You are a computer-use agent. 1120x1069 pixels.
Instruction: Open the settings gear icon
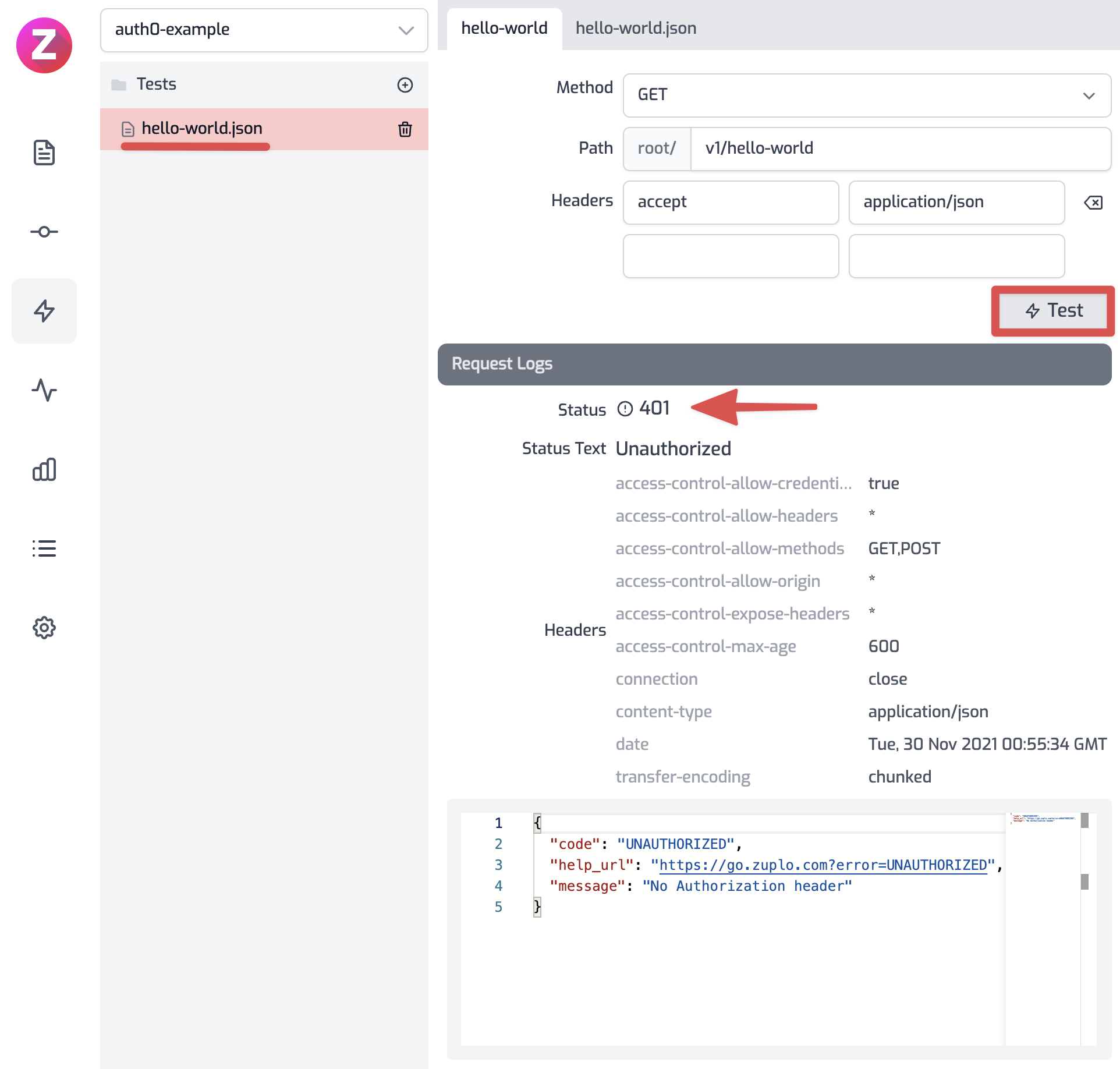44,628
